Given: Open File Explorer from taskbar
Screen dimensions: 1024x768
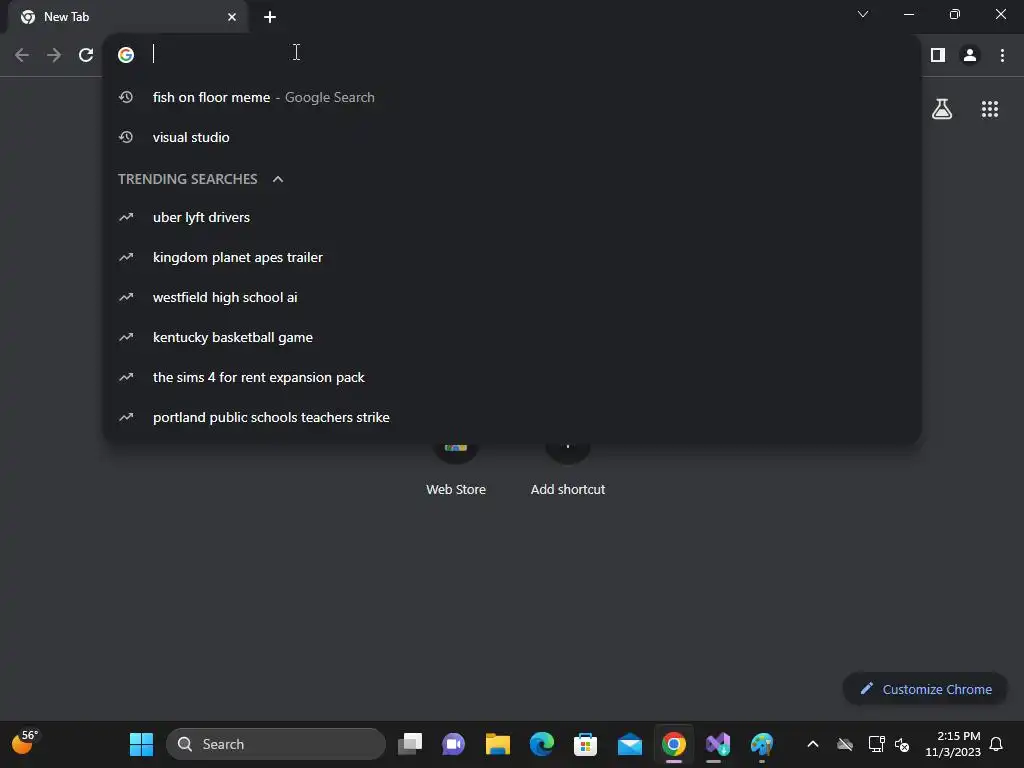Looking at the screenshot, I should tap(498, 744).
